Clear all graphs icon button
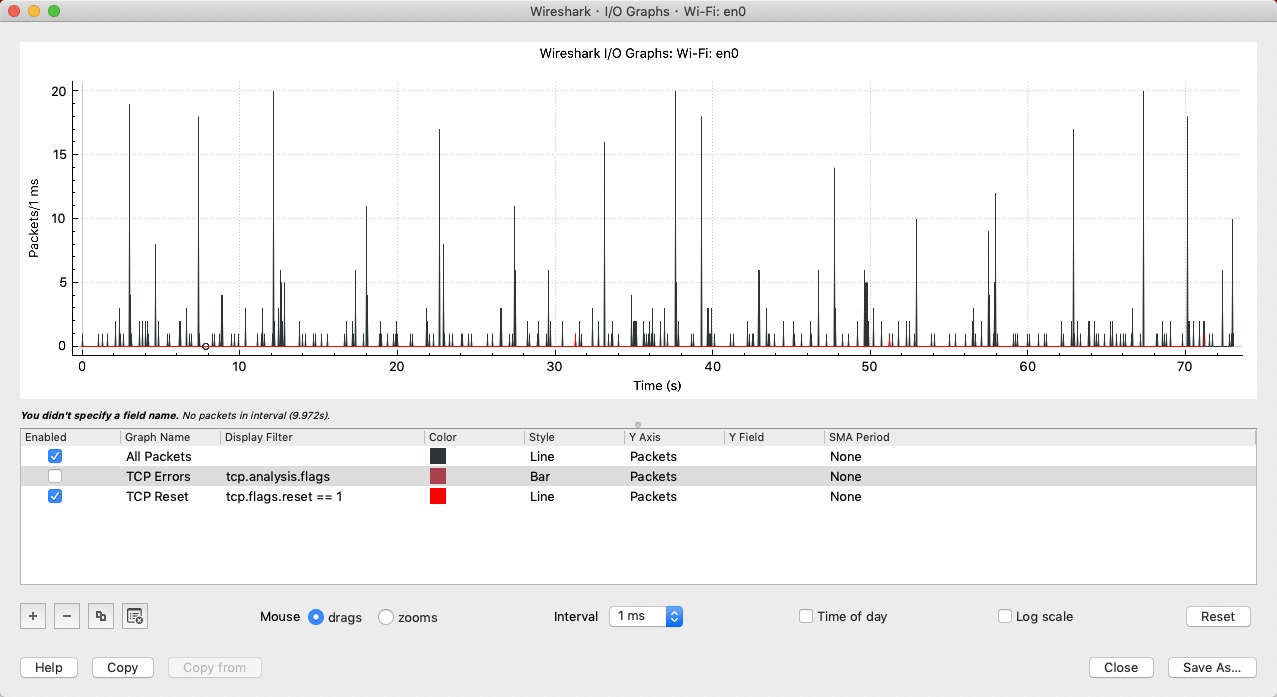The image size is (1277, 697). pos(135,617)
